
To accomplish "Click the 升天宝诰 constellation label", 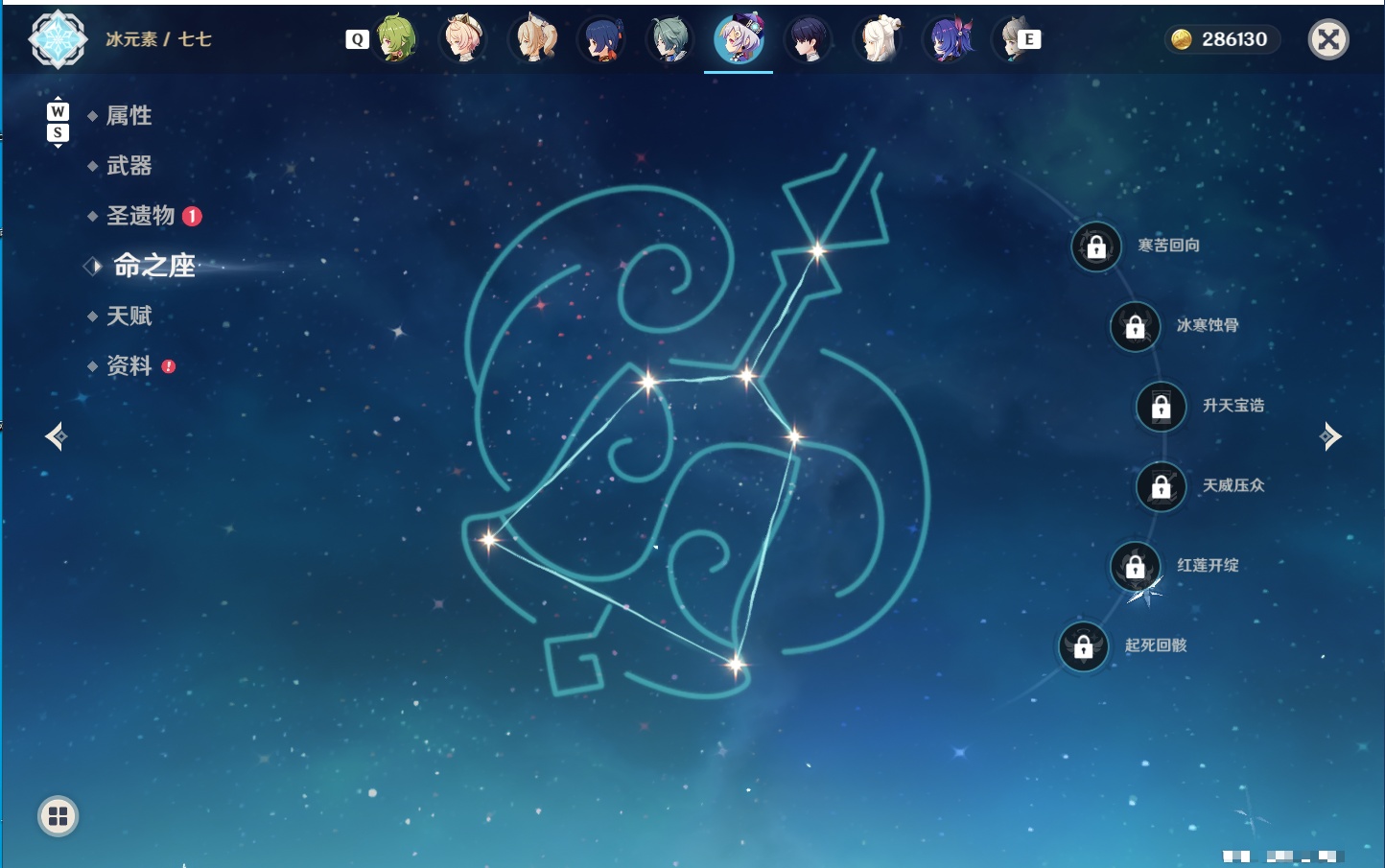I will 1233,406.
